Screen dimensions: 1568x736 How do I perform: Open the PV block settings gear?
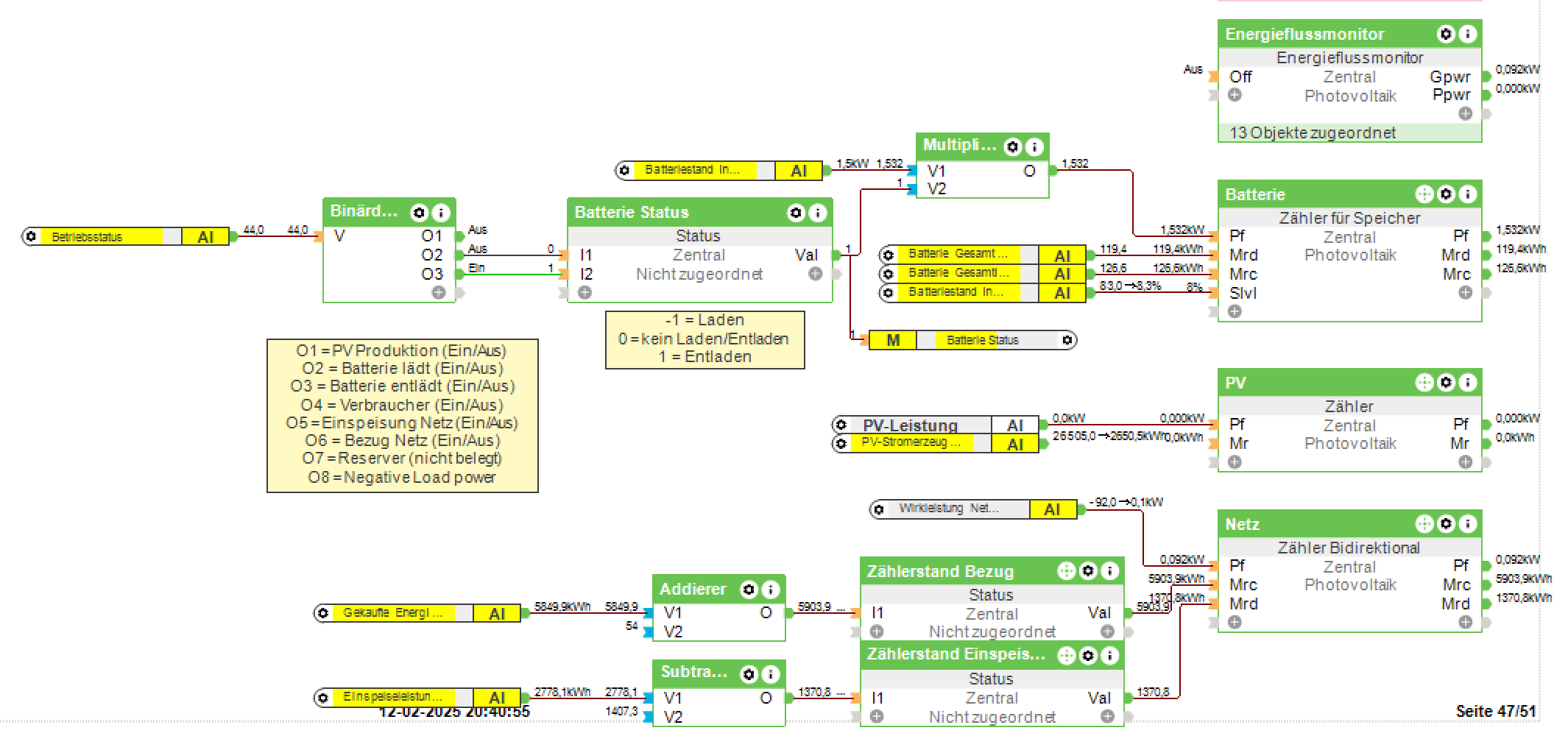click(x=1446, y=383)
